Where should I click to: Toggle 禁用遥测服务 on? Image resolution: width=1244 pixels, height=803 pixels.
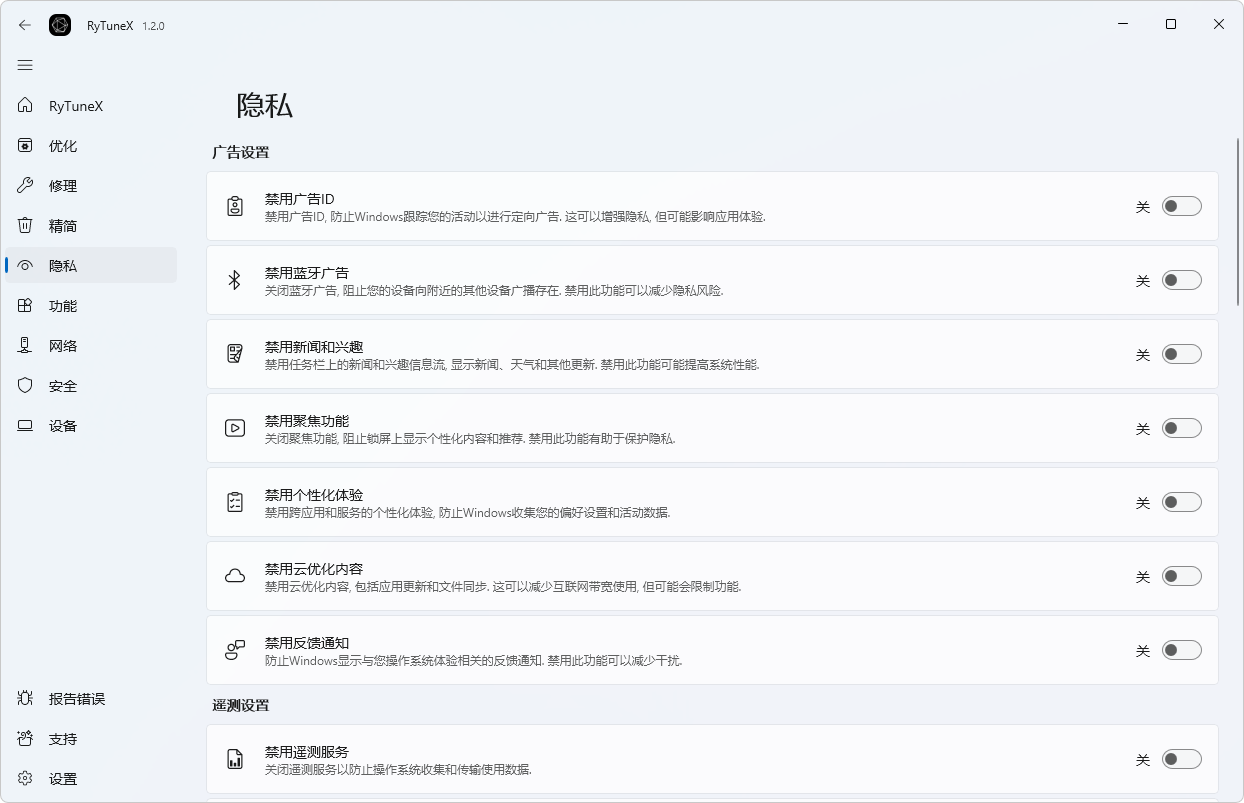pos(1181,759)
